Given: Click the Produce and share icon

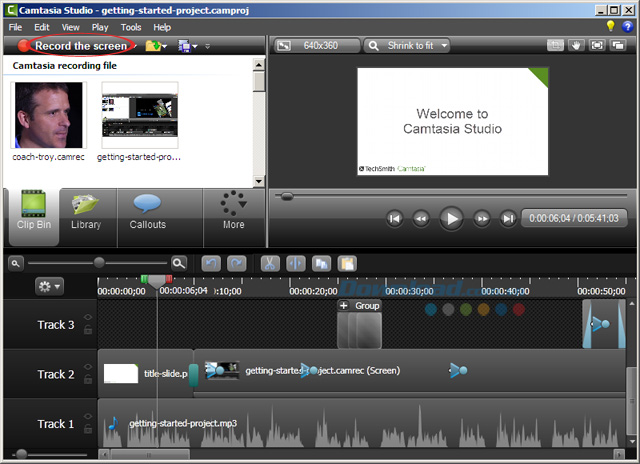Looking at the screenshot, I should point(184,46).
